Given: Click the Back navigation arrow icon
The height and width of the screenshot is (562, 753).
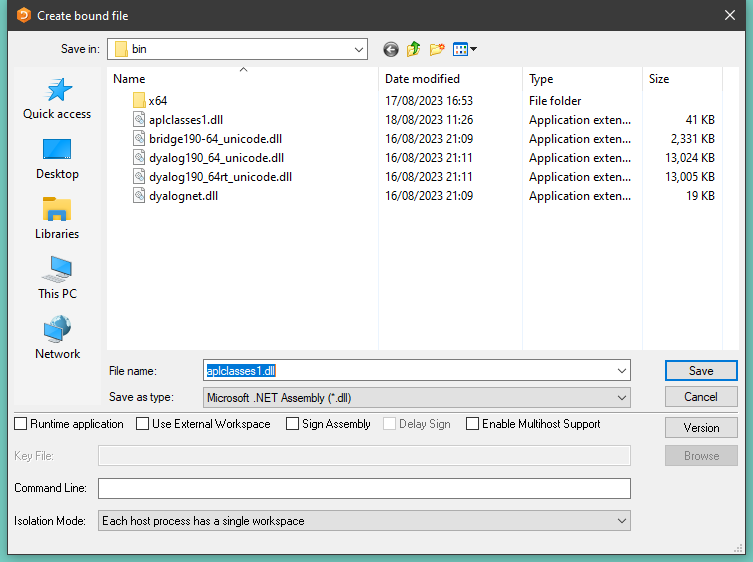Looking at the screenshot, I should click(390, 49).
